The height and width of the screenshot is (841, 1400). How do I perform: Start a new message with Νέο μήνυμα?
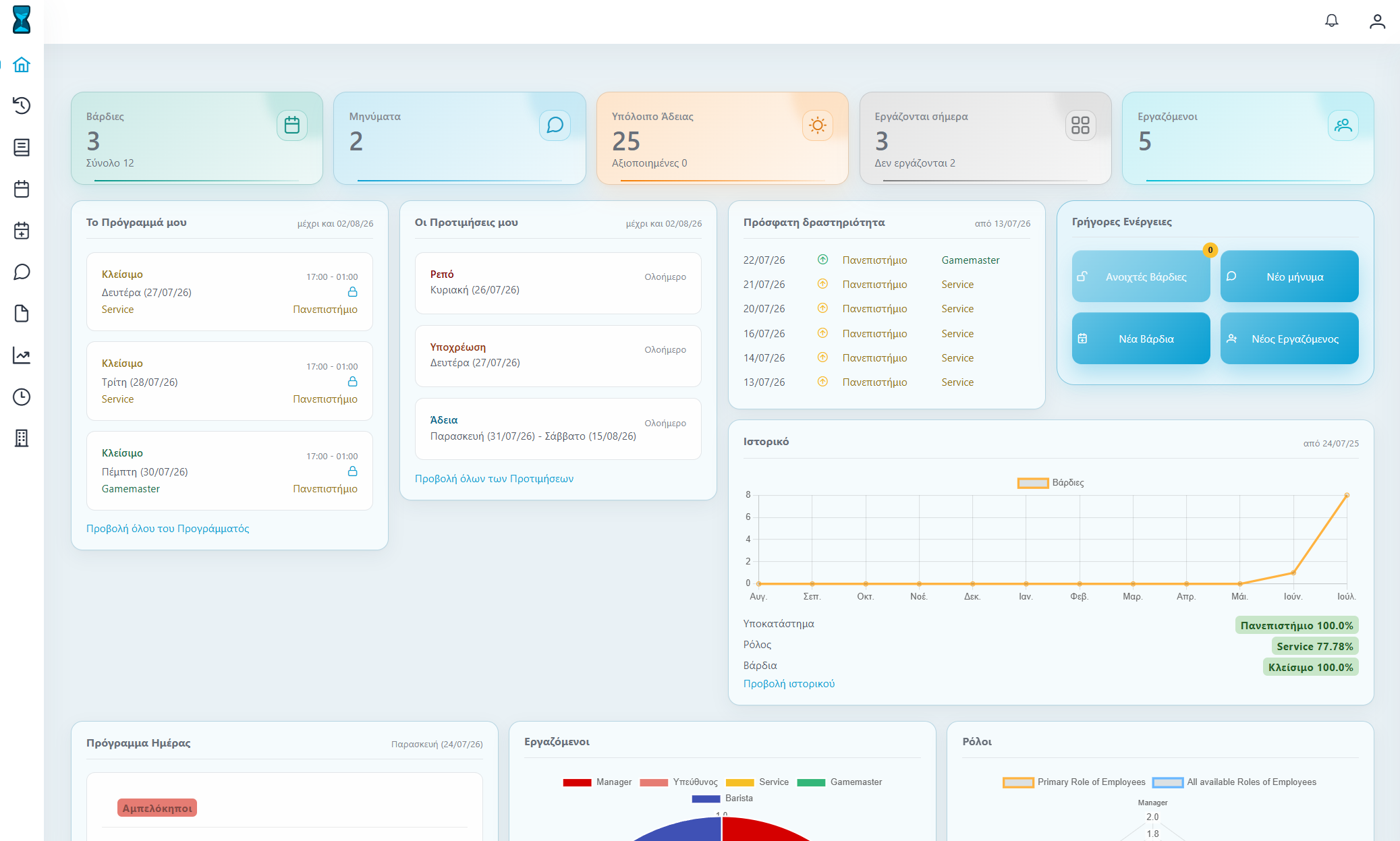point(1289,277)
